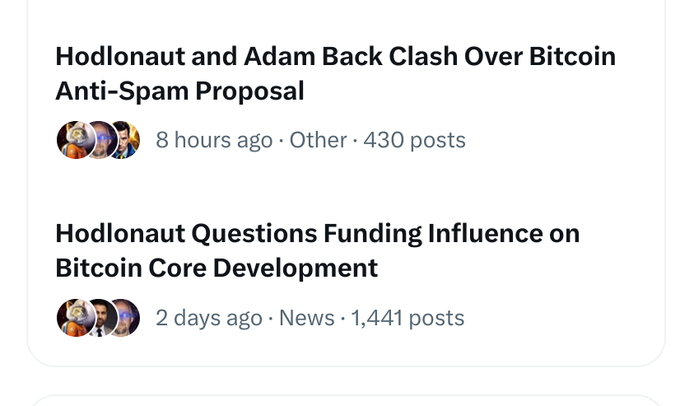This screenshot has width=680, height=406.
Task: Select the 'Other' category label
Action: click(318, 140)
